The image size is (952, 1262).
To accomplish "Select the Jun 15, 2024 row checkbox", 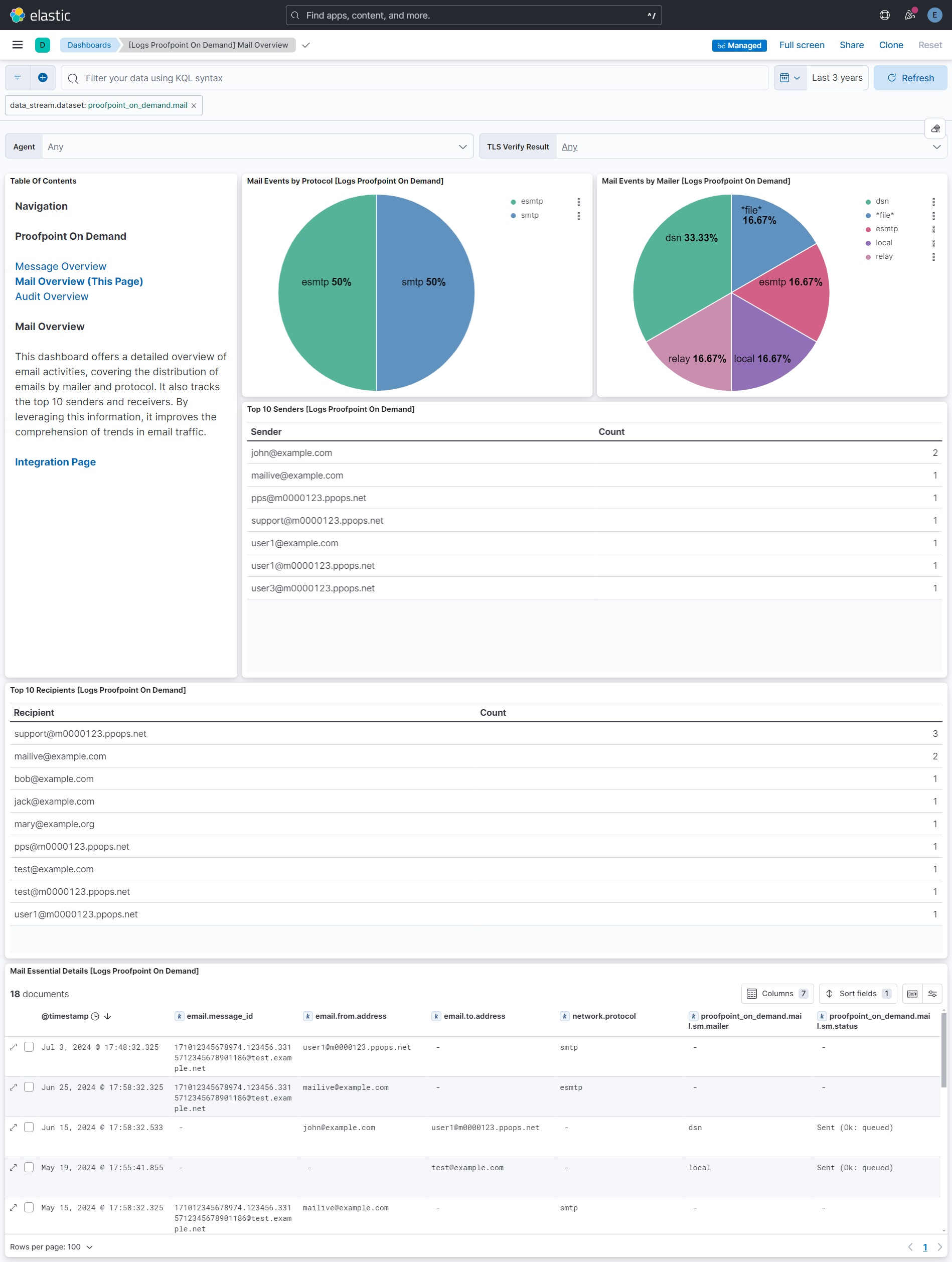I will coord(29,1128).
